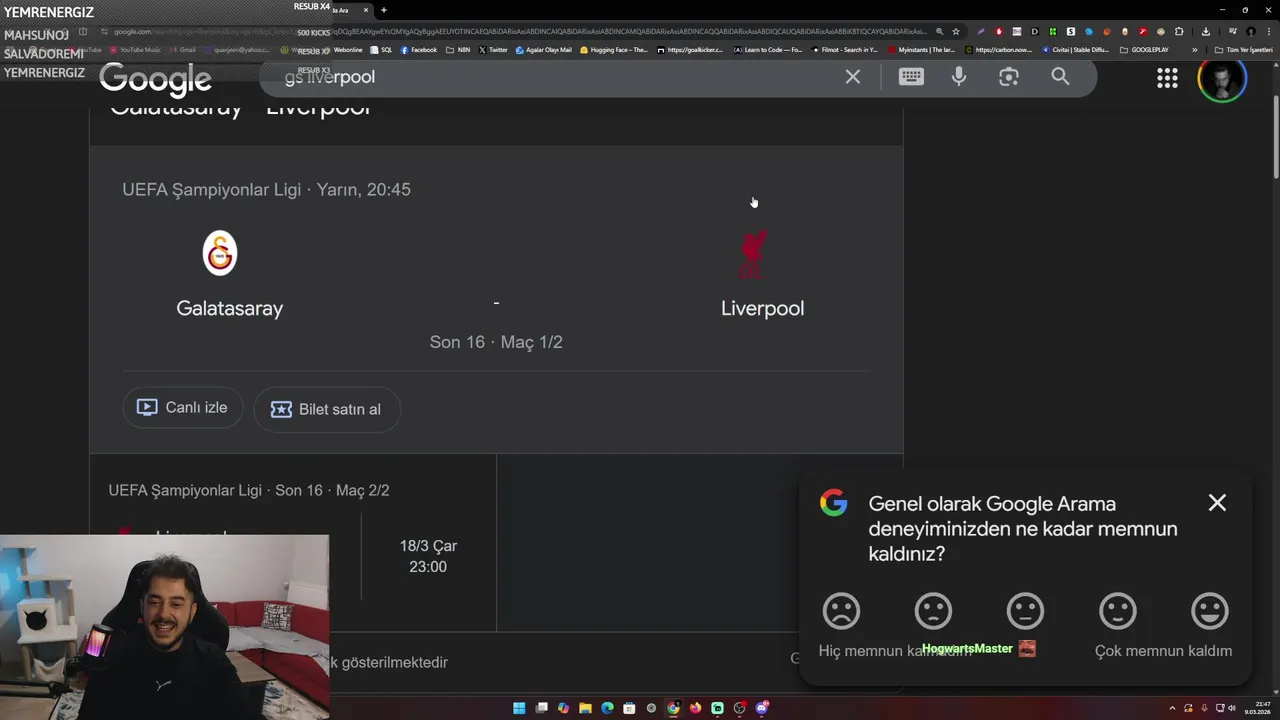
Task: Click the Galatasaray team crest
Action: coord(220,253)
